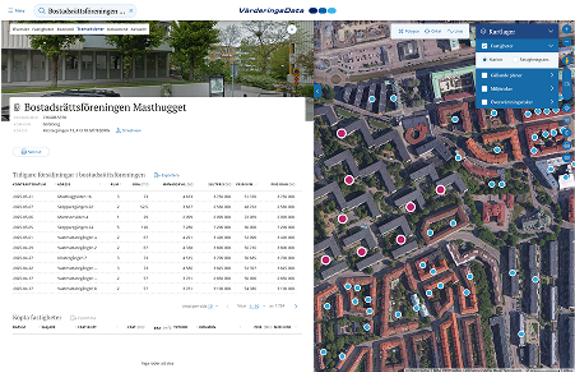Collapse the left panel with the blue arrow
Image resolution: width=575 pixels, height=372 pixels.
point(318,91)
